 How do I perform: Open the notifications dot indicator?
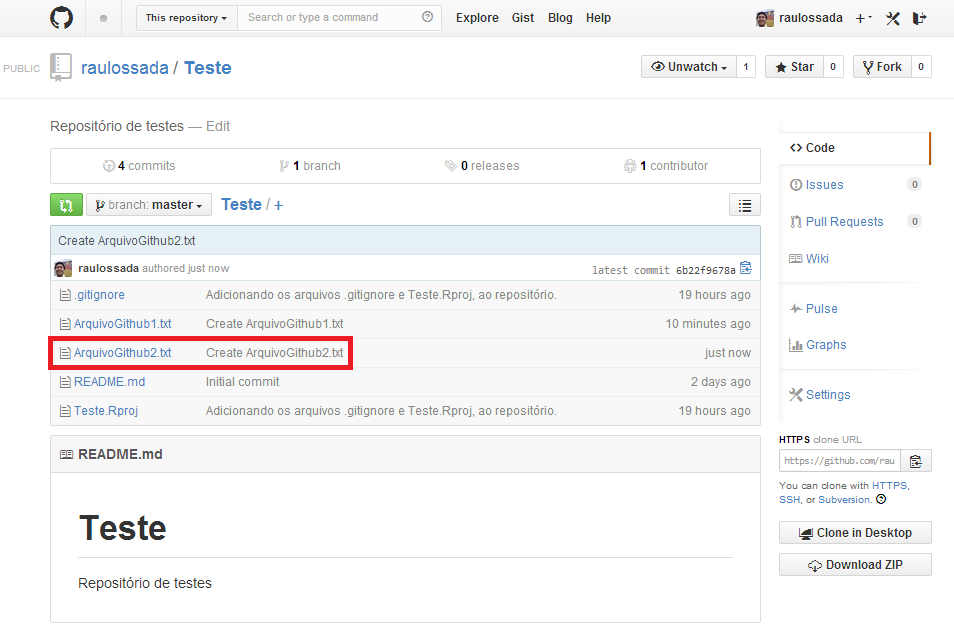[103, 18]
